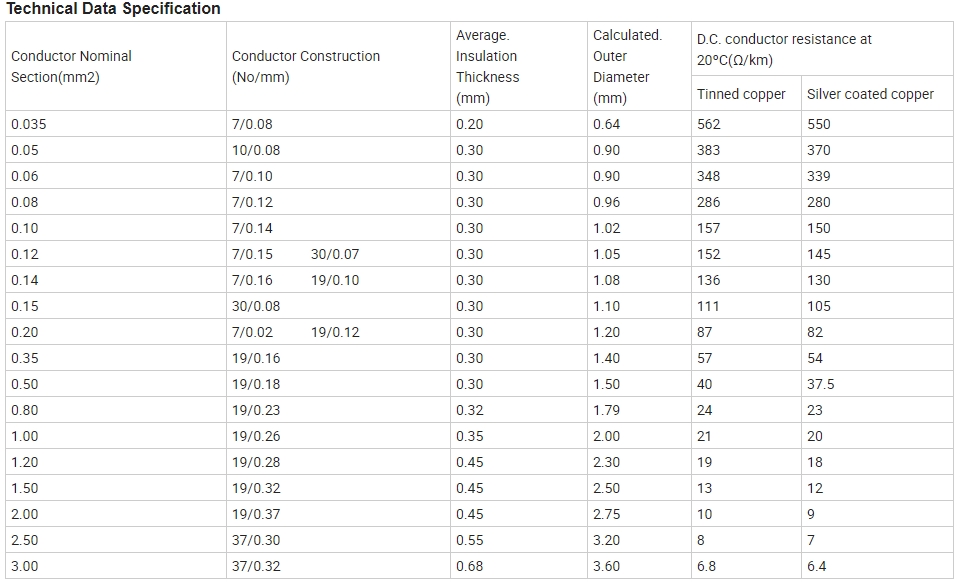Select the Conductor Construction column header
Viewport: 963px width, 585px height.
pyautogui.click(x=338, y=66)
